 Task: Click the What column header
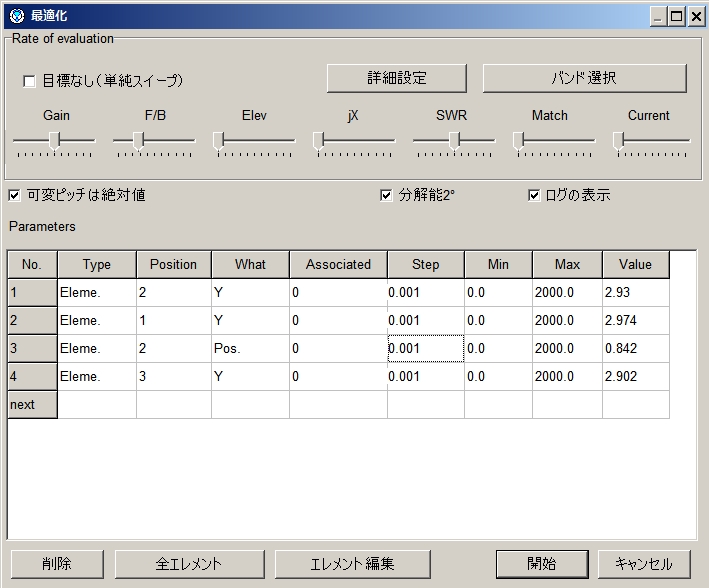pos(250,265)
